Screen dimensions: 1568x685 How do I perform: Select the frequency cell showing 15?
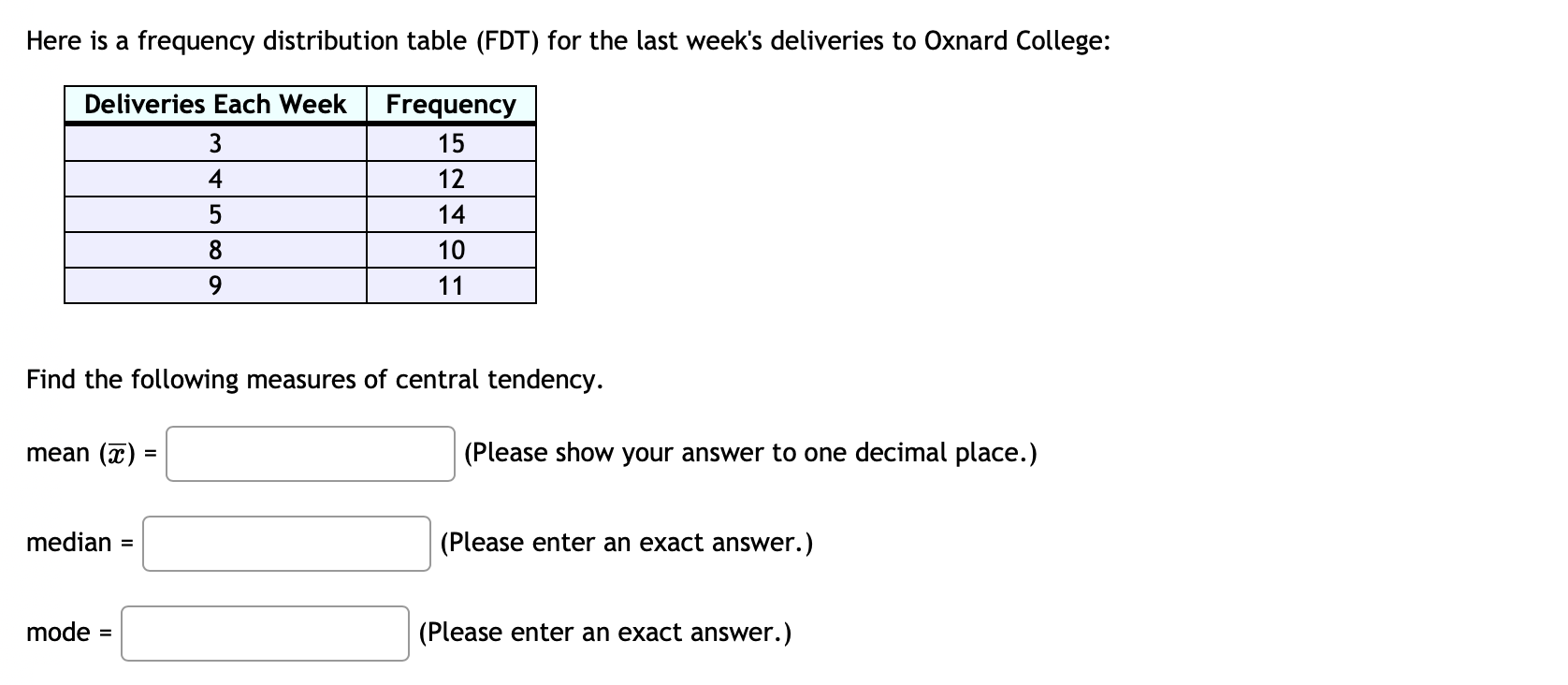tap(450, 142)
